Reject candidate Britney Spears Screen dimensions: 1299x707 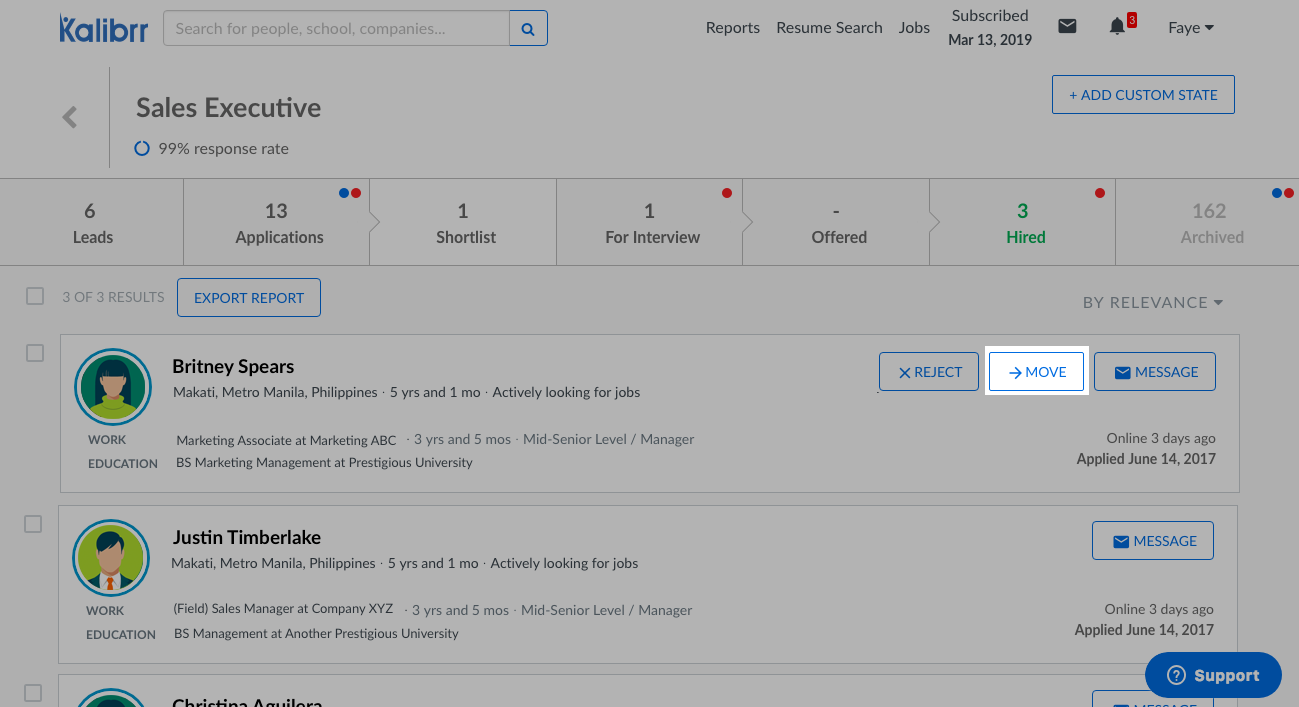click(929, 372)
